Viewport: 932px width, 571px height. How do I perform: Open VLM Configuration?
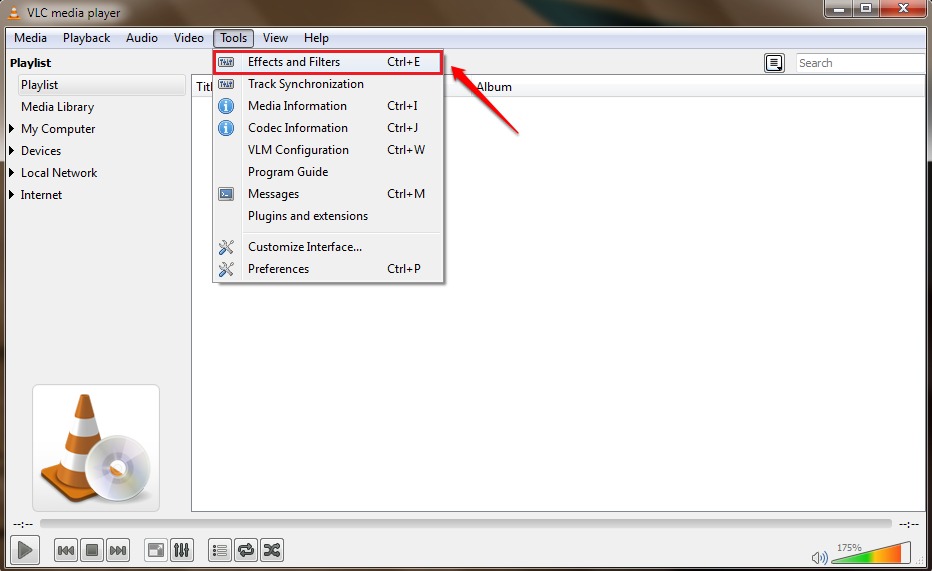coord(328,150)
